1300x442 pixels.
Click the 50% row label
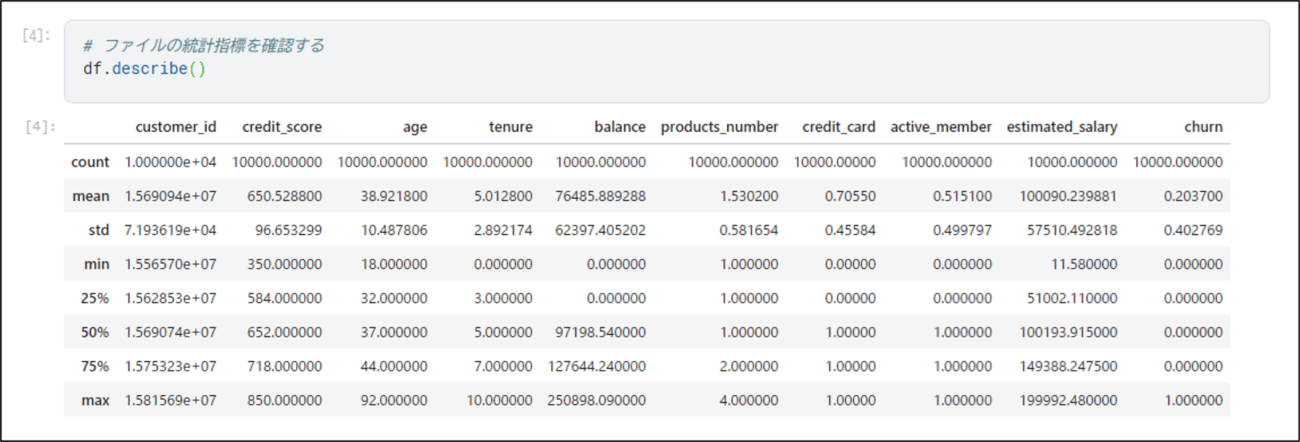(x=95, y=332)
